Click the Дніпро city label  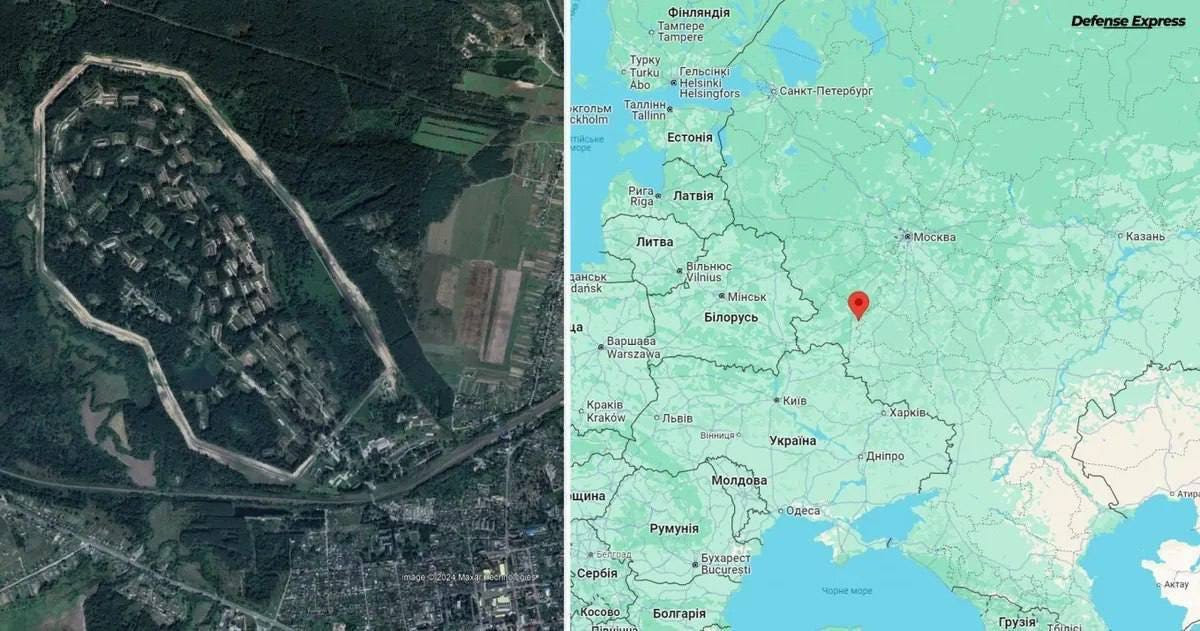[885, 456]
